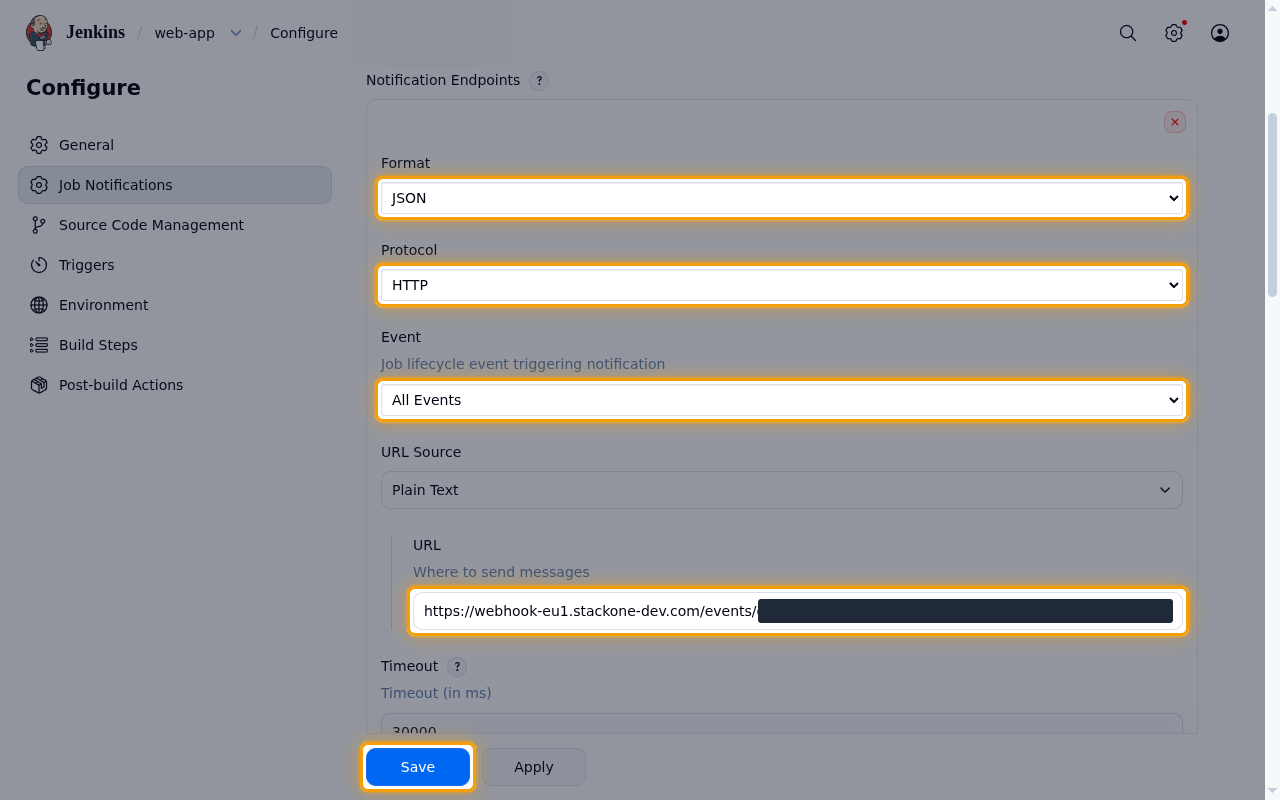Go to General section
The height and width of the screenshot is (800, 1280).
pos(175,145)
